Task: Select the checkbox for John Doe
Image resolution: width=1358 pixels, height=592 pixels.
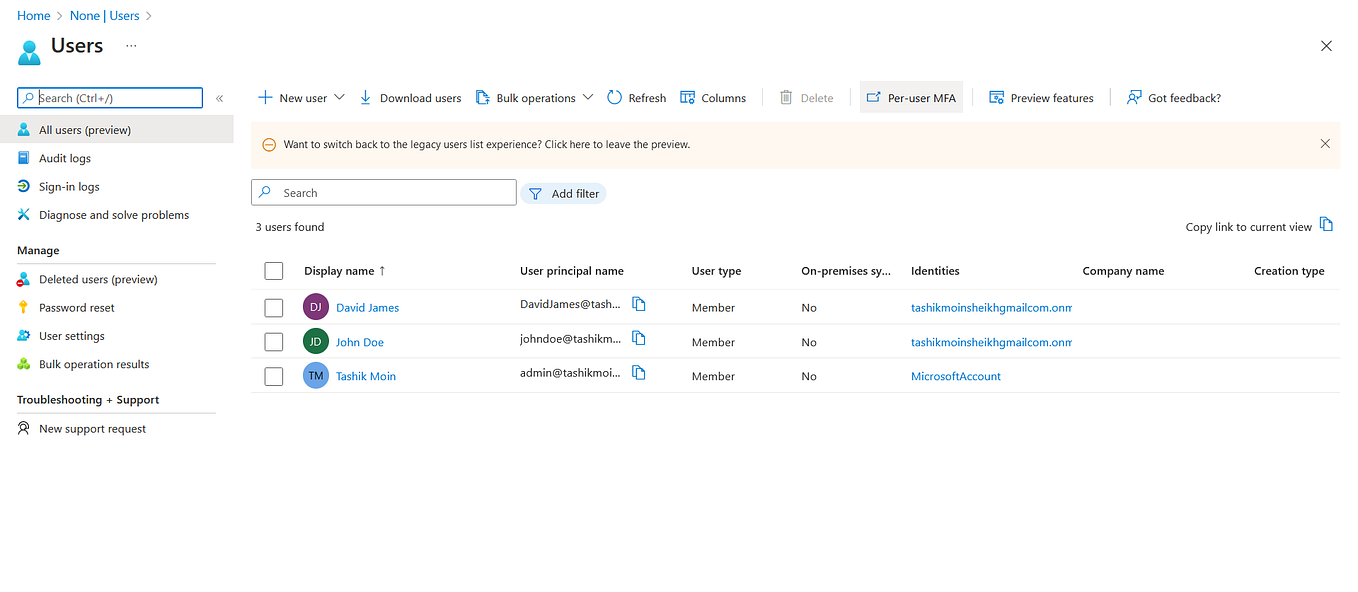Action: [x=273, y=341]
